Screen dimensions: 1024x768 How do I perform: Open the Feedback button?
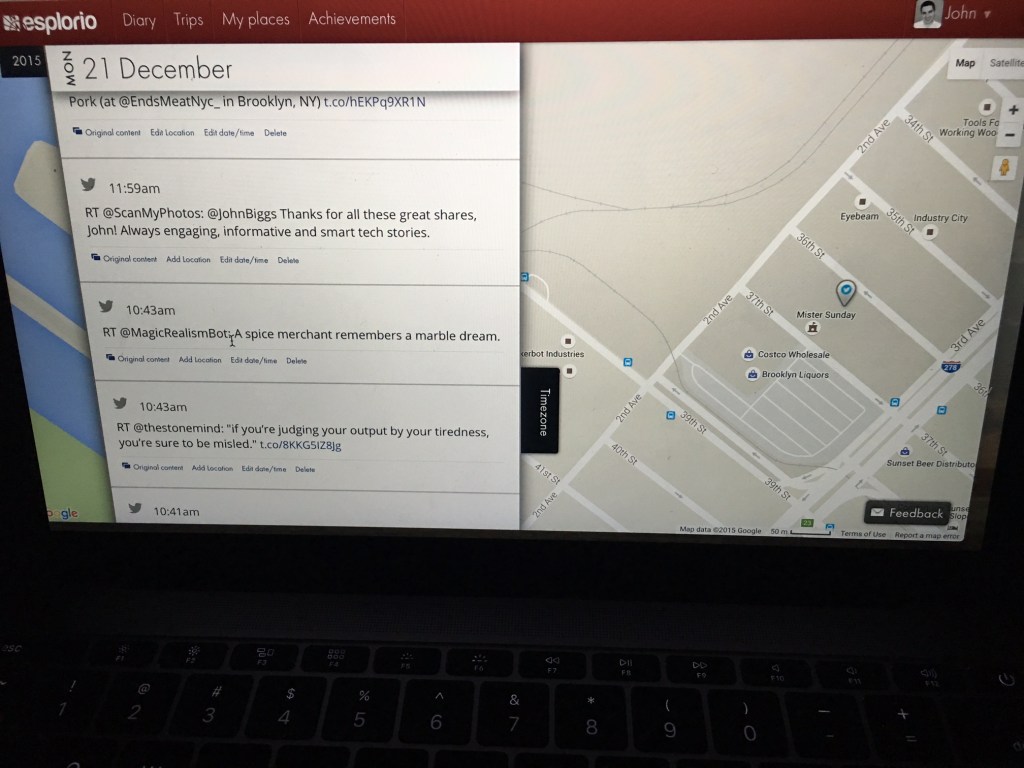(907, 513)
